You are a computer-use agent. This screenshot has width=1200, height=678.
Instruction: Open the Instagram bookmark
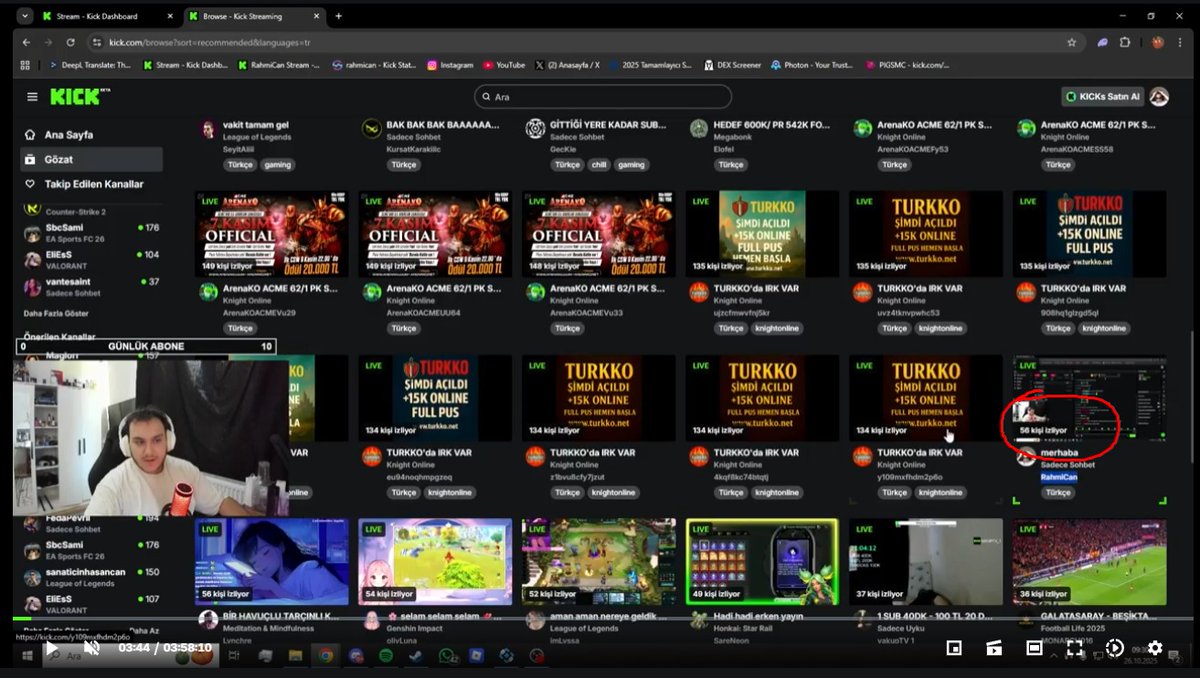click(x=450, y=65)
